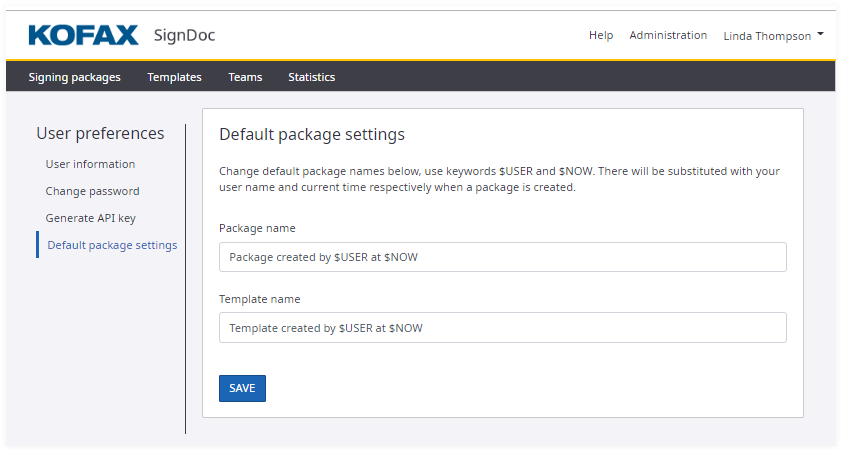Click the Kofax logo
The image size is (842, 452).
tap(83, 36)
